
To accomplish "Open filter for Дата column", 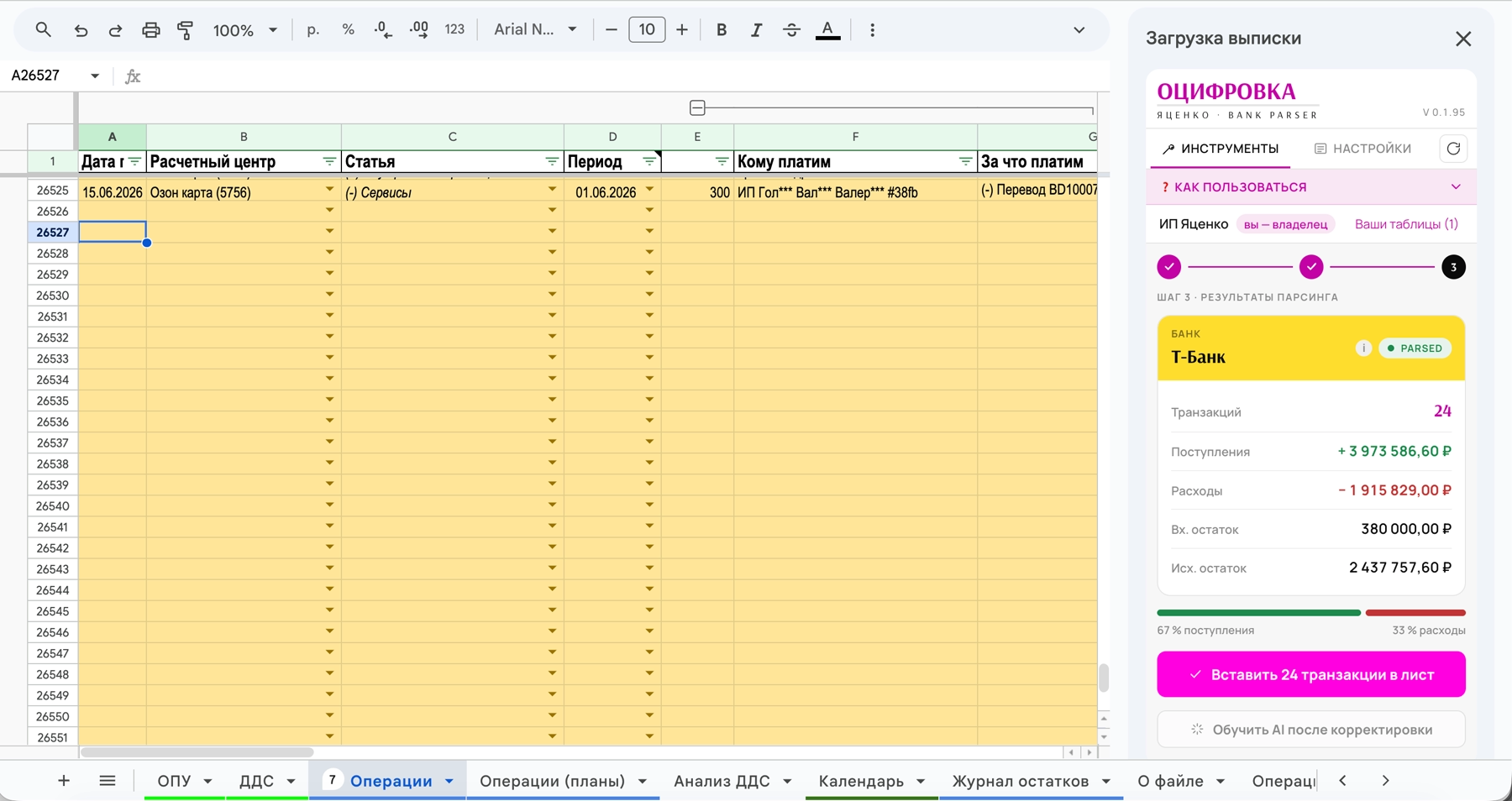I will (134, 161).
